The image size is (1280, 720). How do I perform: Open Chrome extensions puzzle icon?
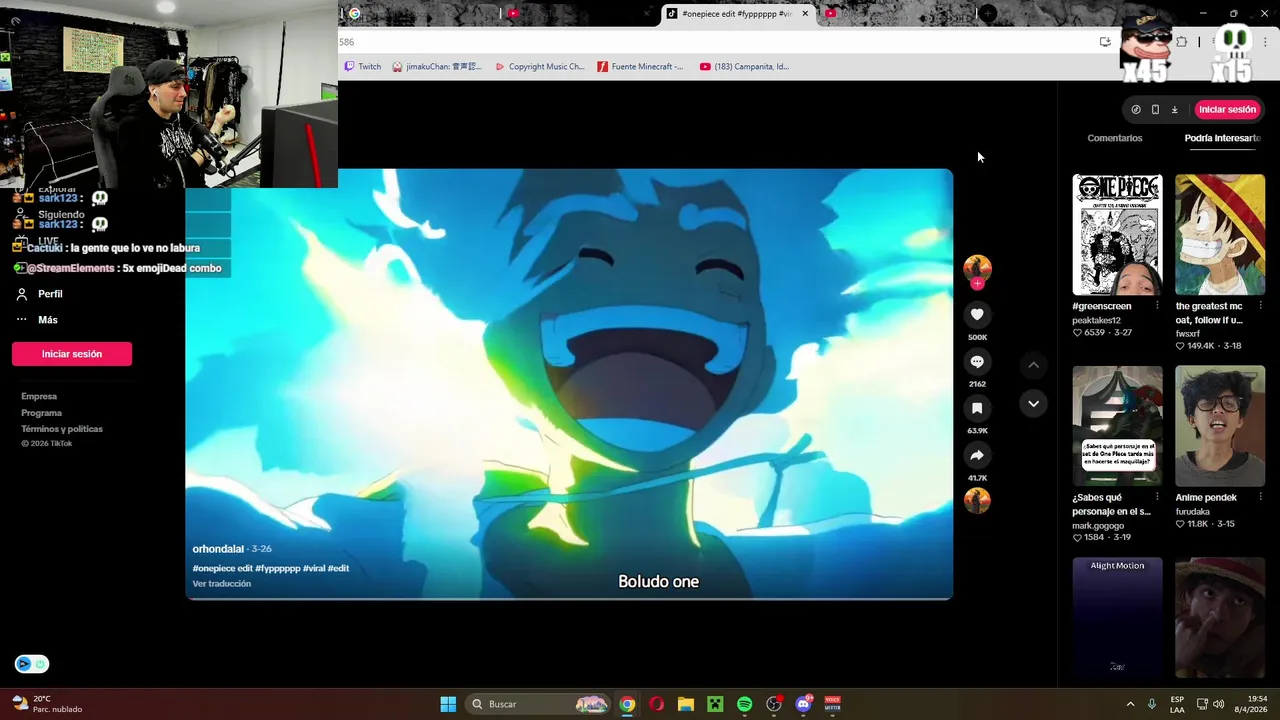coord(1182,42)
